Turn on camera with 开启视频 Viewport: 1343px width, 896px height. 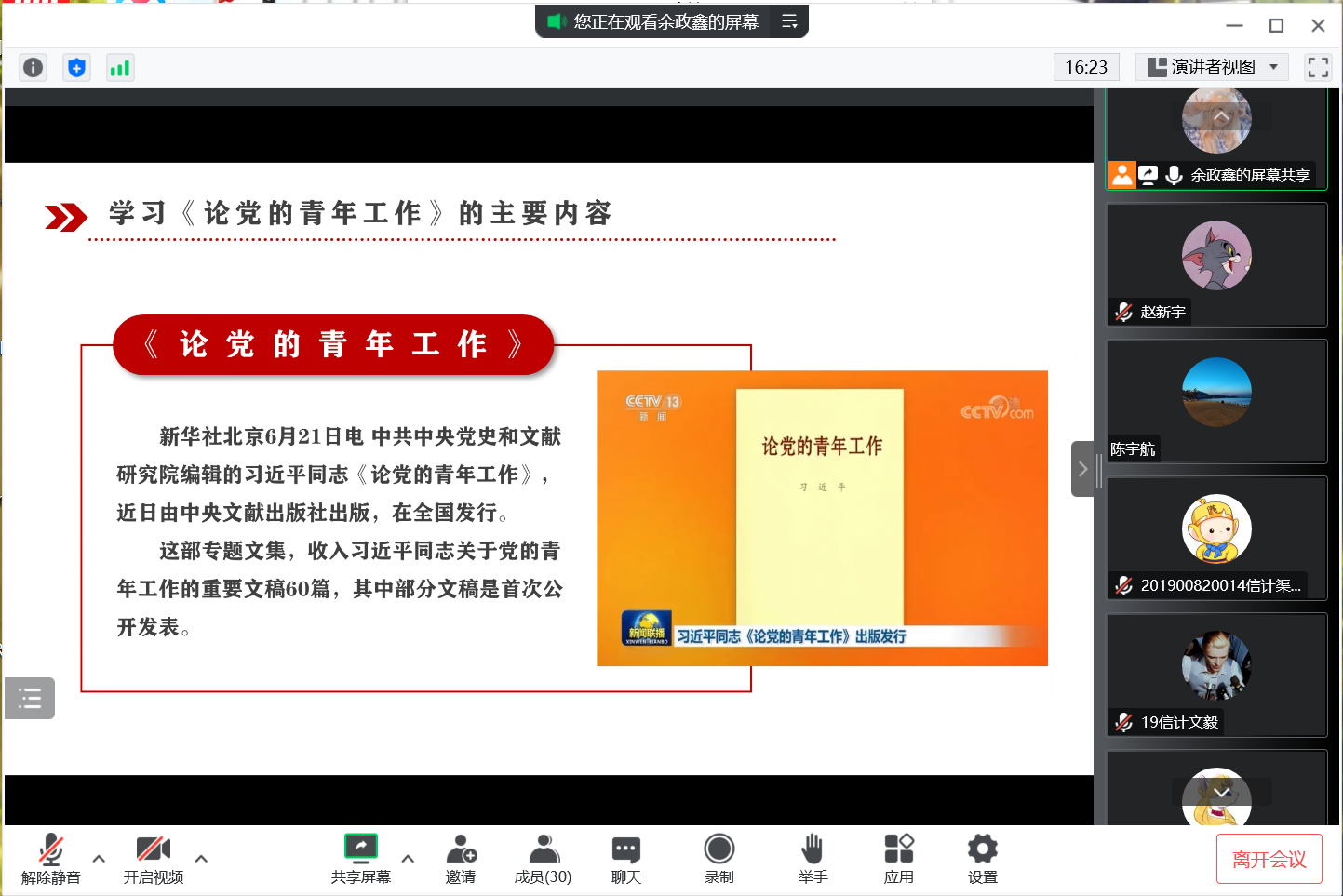point(154,859)
